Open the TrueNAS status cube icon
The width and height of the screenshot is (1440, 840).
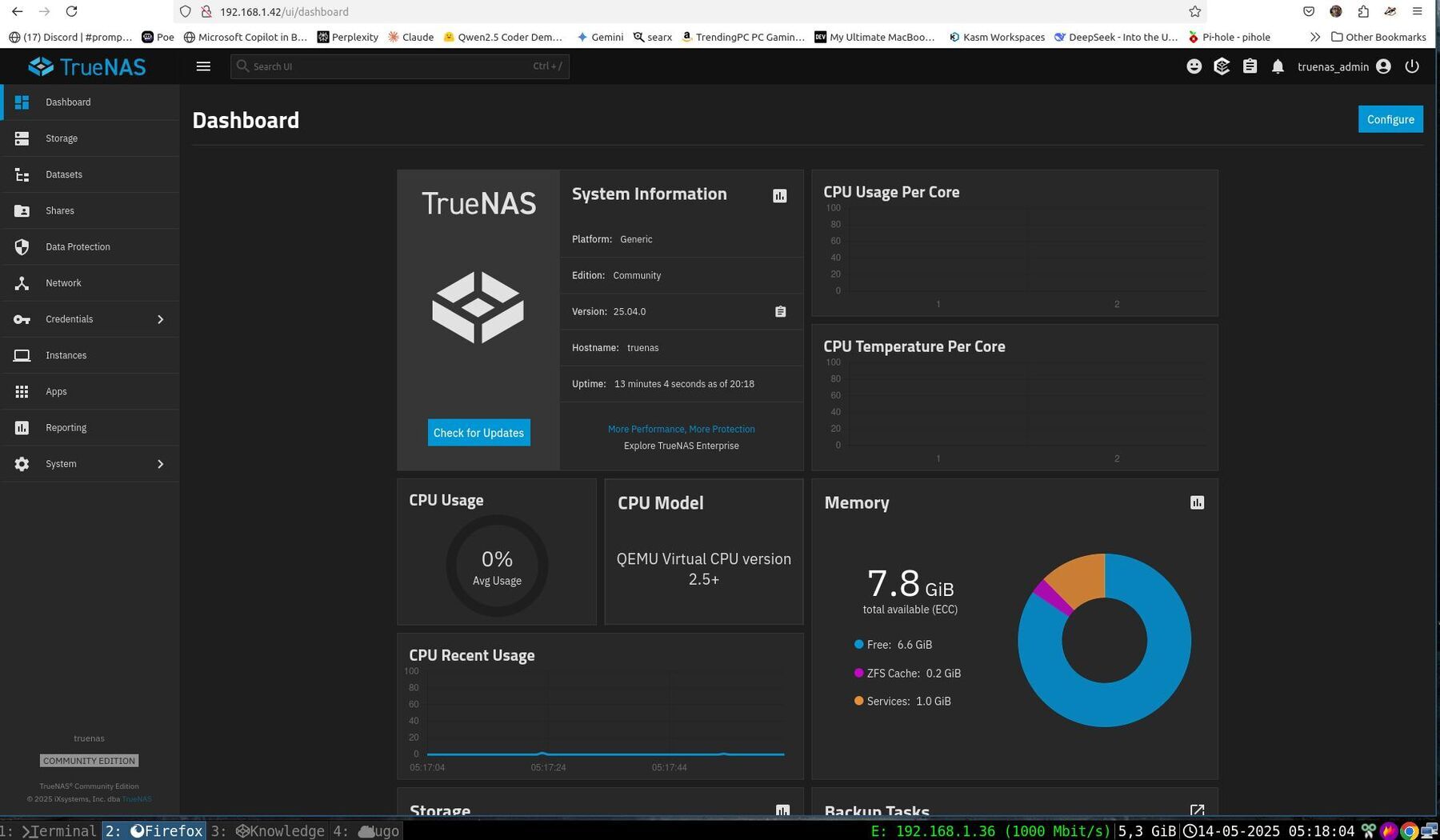coord(1222,66)
